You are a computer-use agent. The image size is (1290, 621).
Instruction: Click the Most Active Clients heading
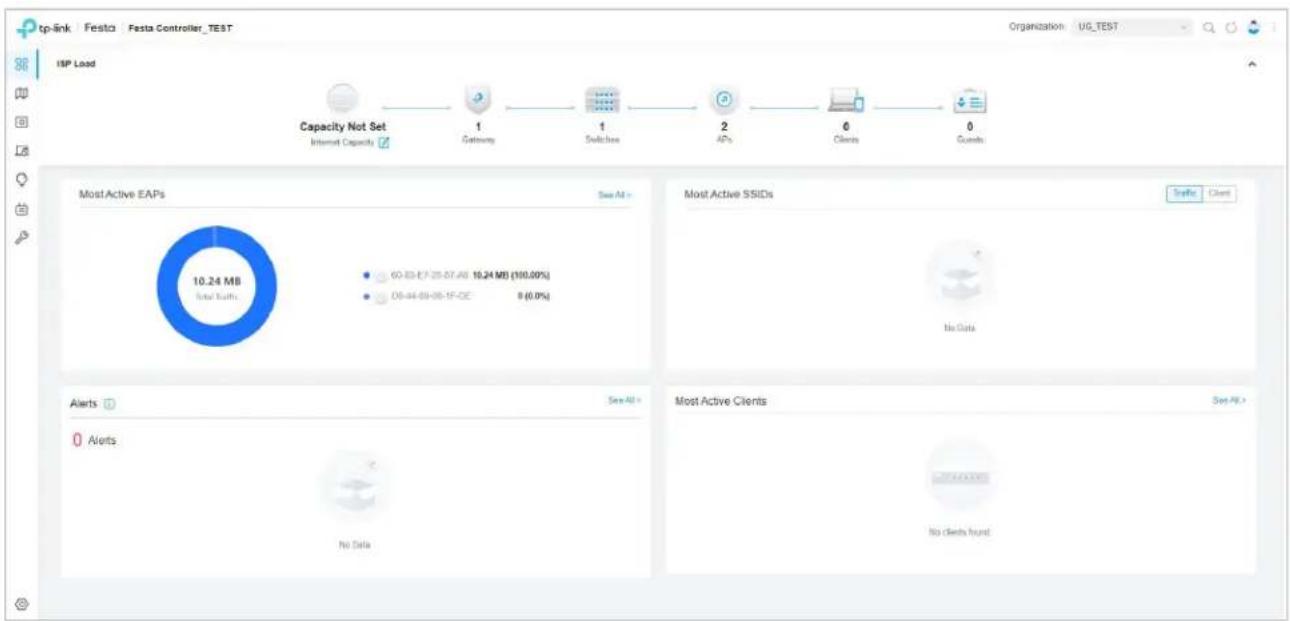pos(721,401)
